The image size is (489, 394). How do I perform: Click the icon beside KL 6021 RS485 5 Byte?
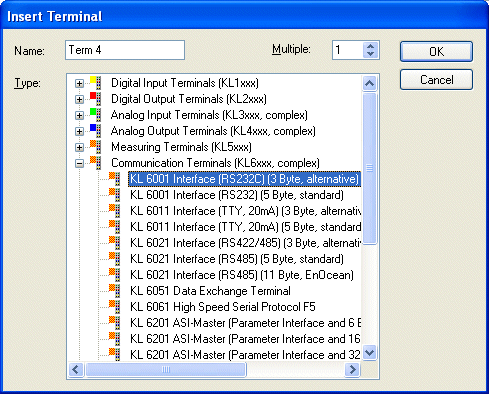click(115, 258)
